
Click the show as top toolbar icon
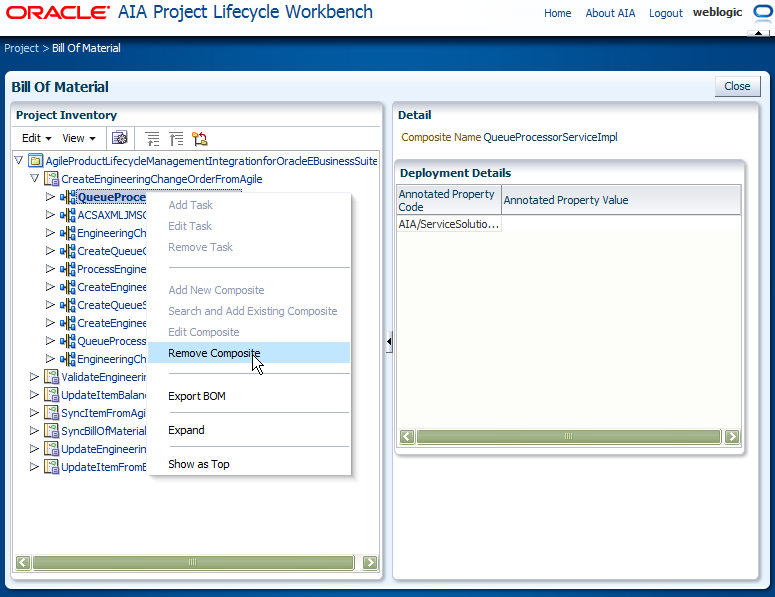200,139
